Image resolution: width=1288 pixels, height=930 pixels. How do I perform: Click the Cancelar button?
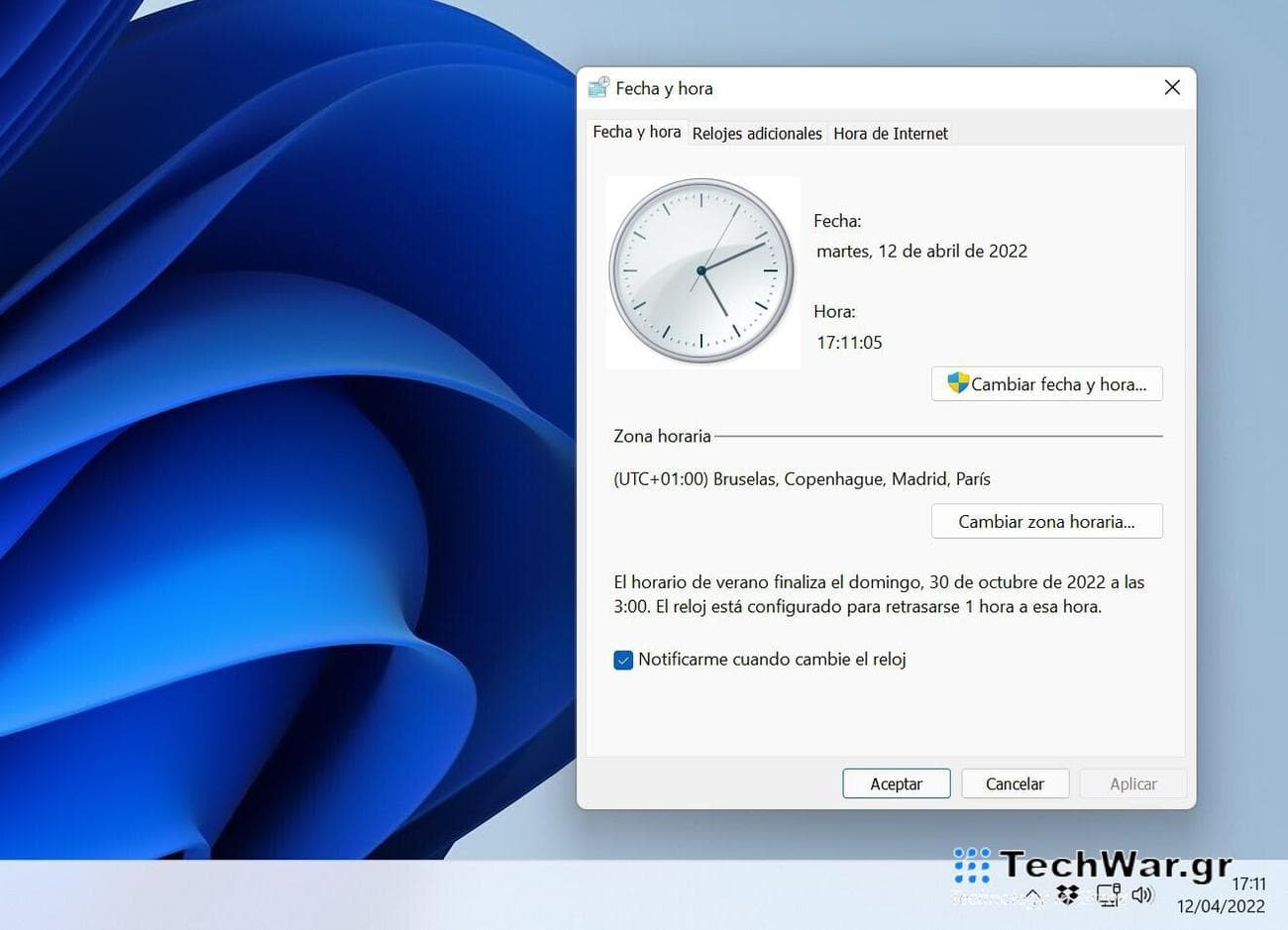1015,783
